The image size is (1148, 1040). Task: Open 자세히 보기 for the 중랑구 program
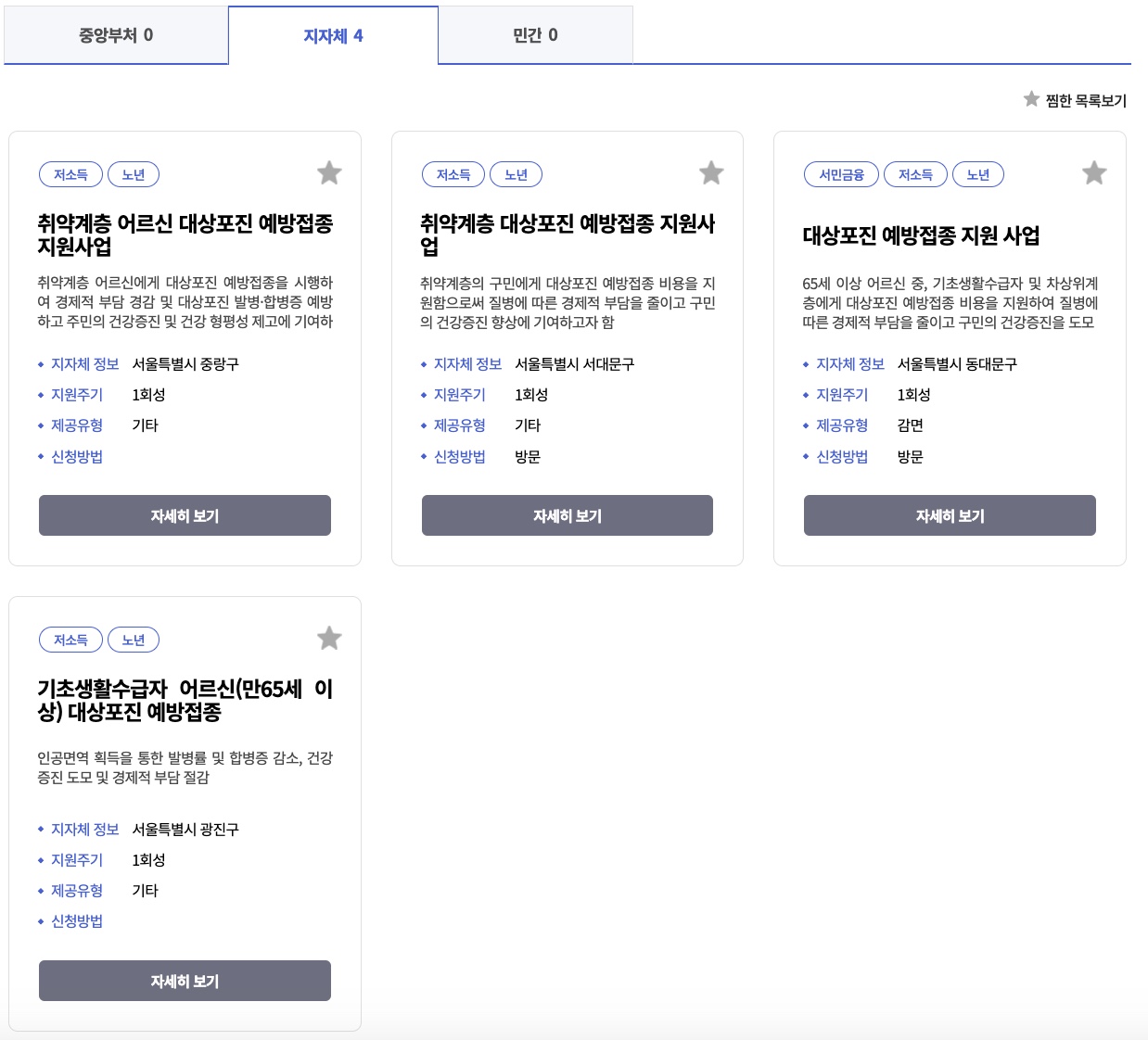point(185,515)
